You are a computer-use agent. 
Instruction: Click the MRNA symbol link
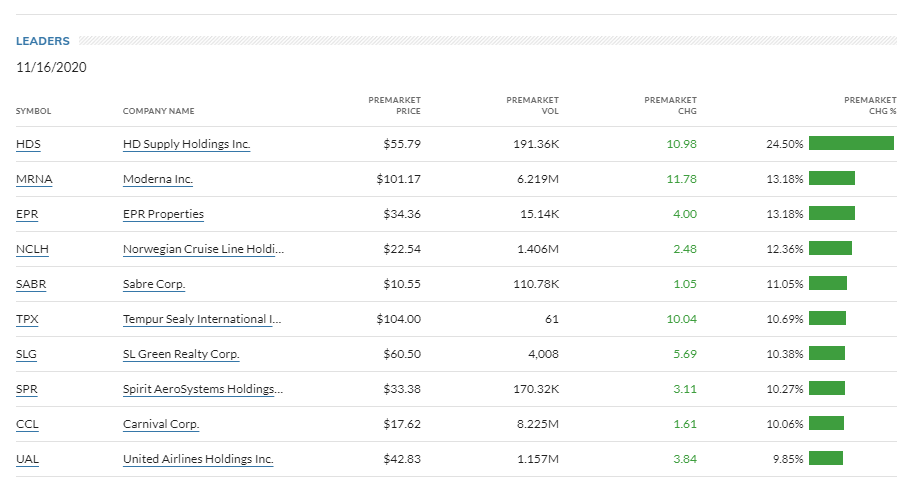[x=34, y=179]
